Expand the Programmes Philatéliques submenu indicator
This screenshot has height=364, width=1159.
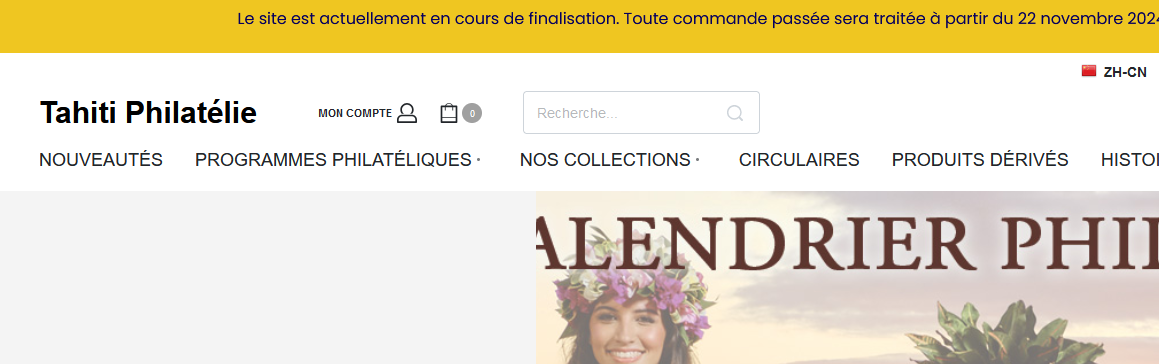478,160
